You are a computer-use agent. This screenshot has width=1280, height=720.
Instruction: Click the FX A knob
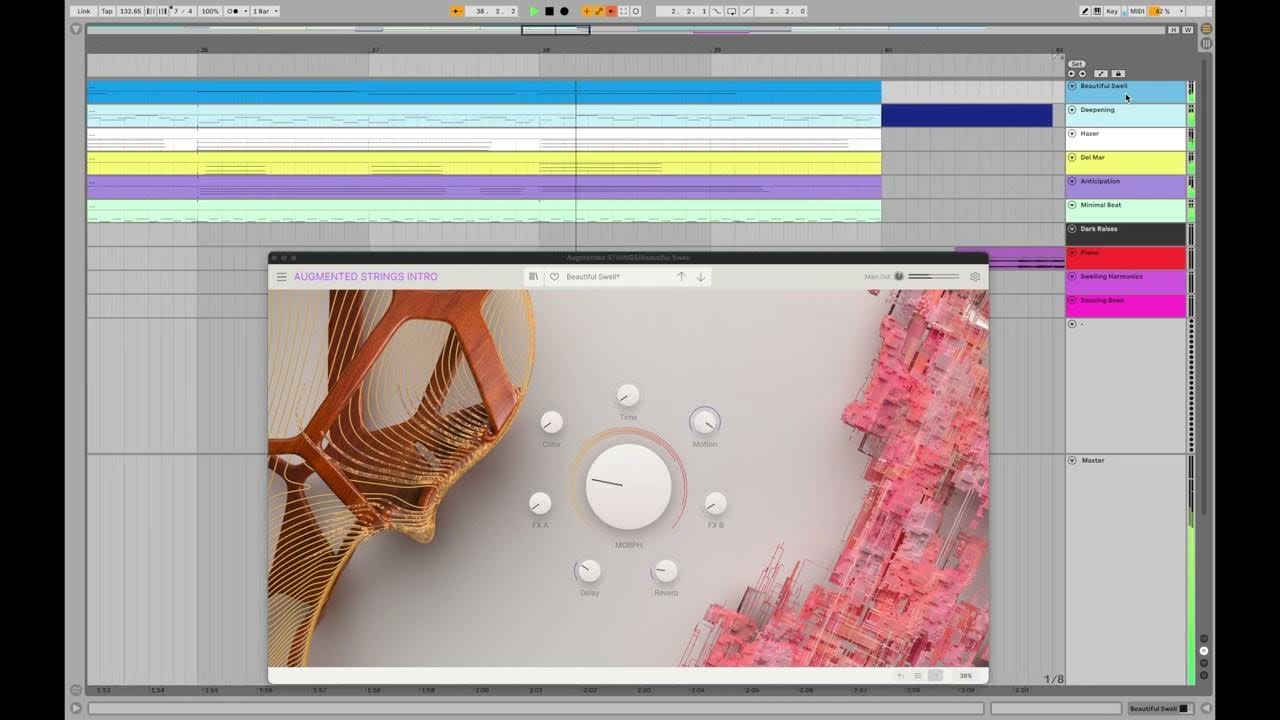(x=540, y=503)
